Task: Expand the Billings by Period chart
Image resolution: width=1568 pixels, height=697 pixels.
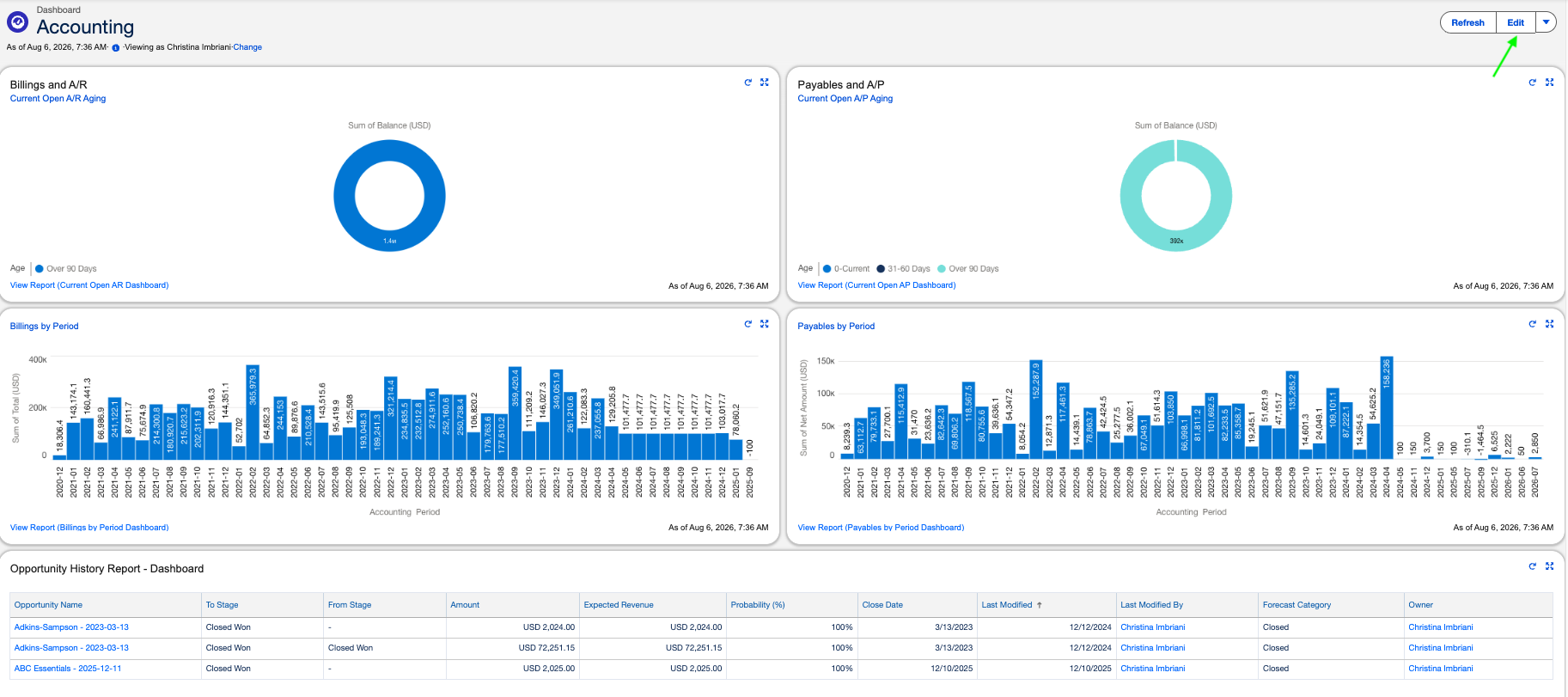Action: (765, 324)
